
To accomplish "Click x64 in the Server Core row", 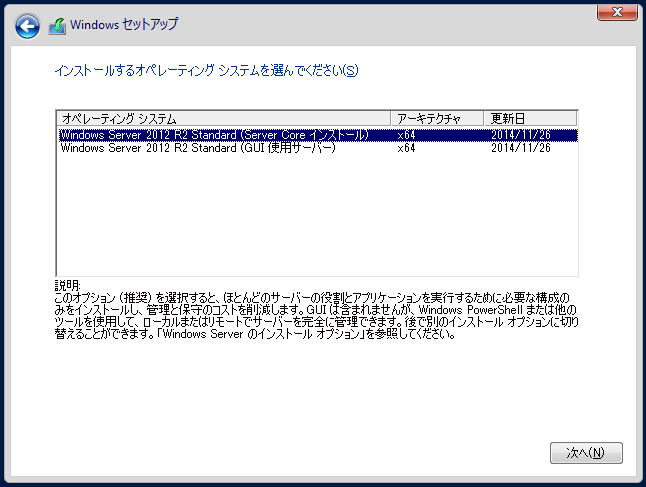I will pyautogui.click(x=406, y=135).
